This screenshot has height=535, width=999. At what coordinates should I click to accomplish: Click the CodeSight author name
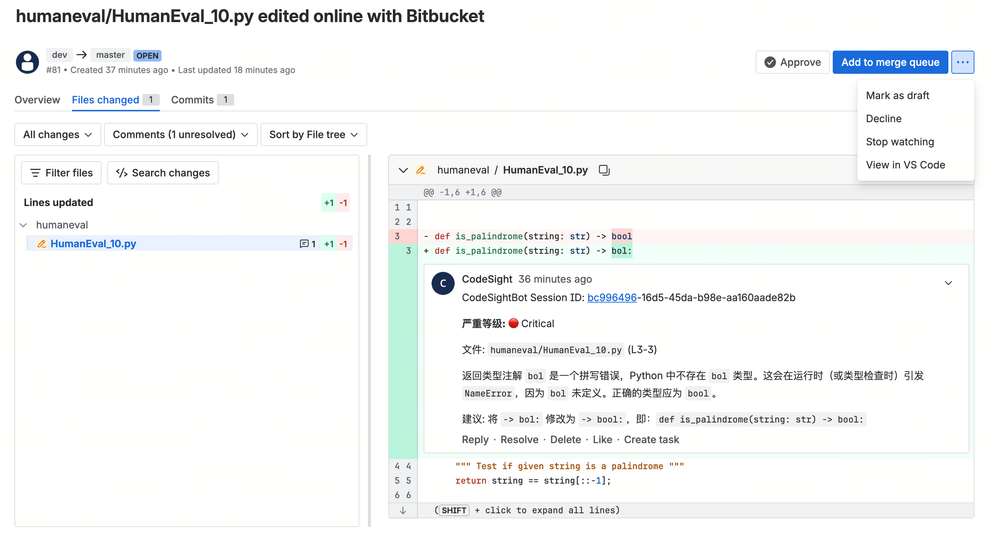tap(487, 279)
